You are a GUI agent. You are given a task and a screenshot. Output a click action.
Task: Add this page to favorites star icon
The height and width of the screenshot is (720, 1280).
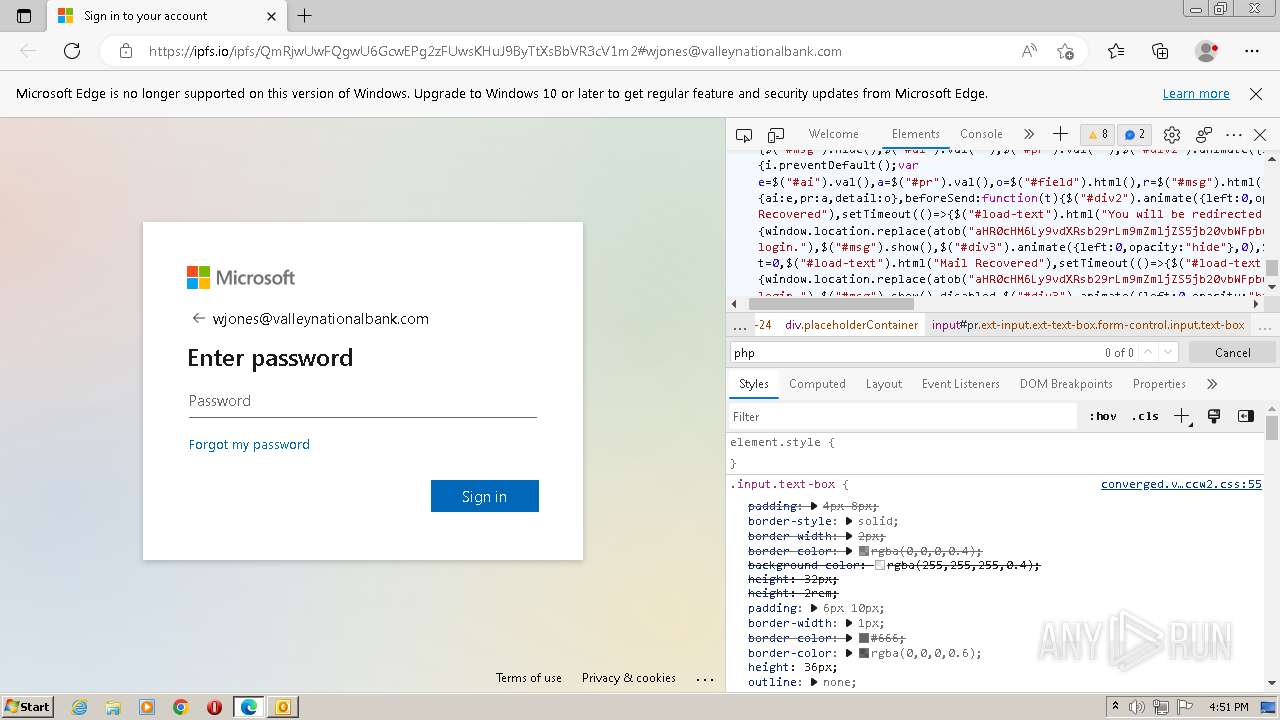[1066, 51]
